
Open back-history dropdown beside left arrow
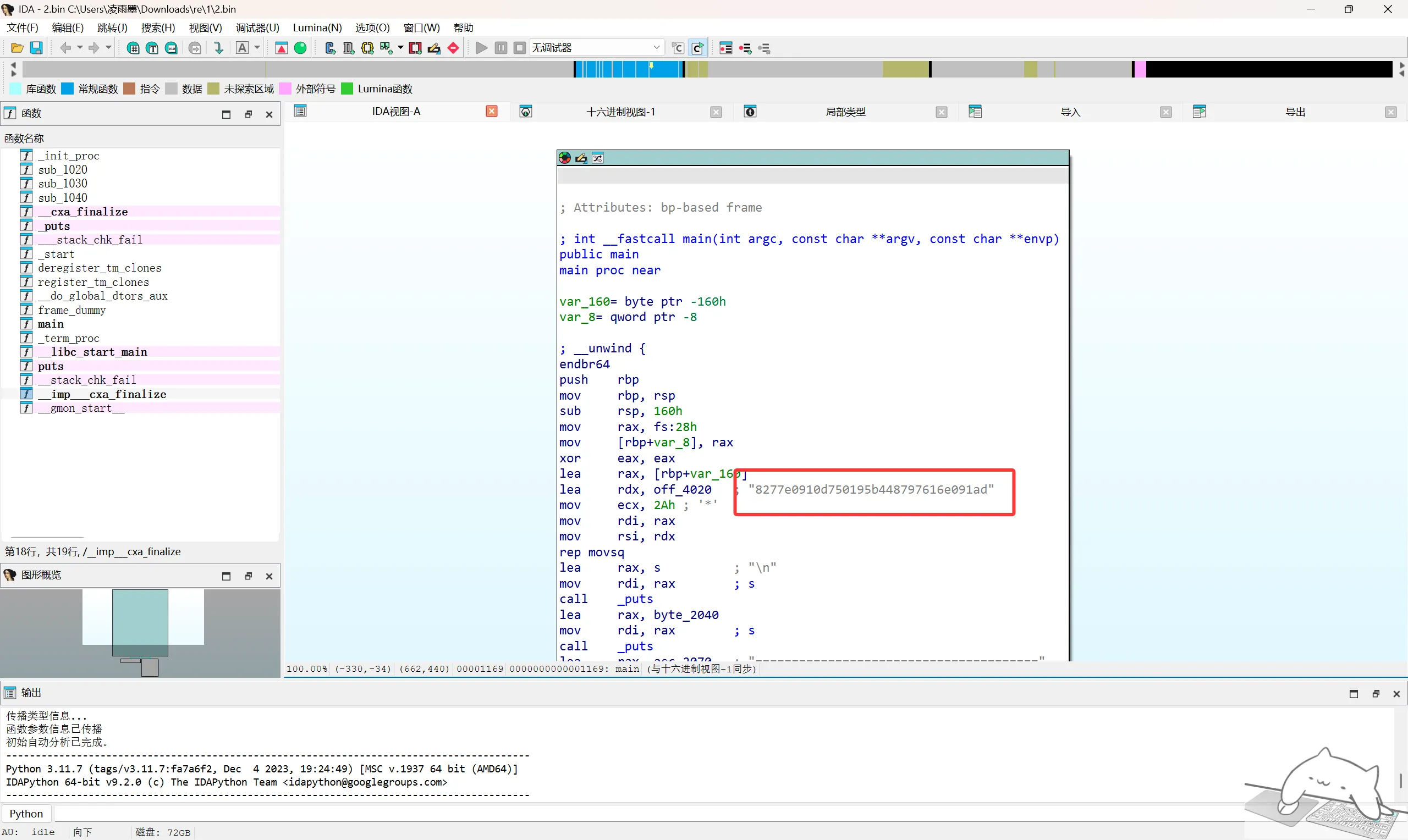[80, 48]
